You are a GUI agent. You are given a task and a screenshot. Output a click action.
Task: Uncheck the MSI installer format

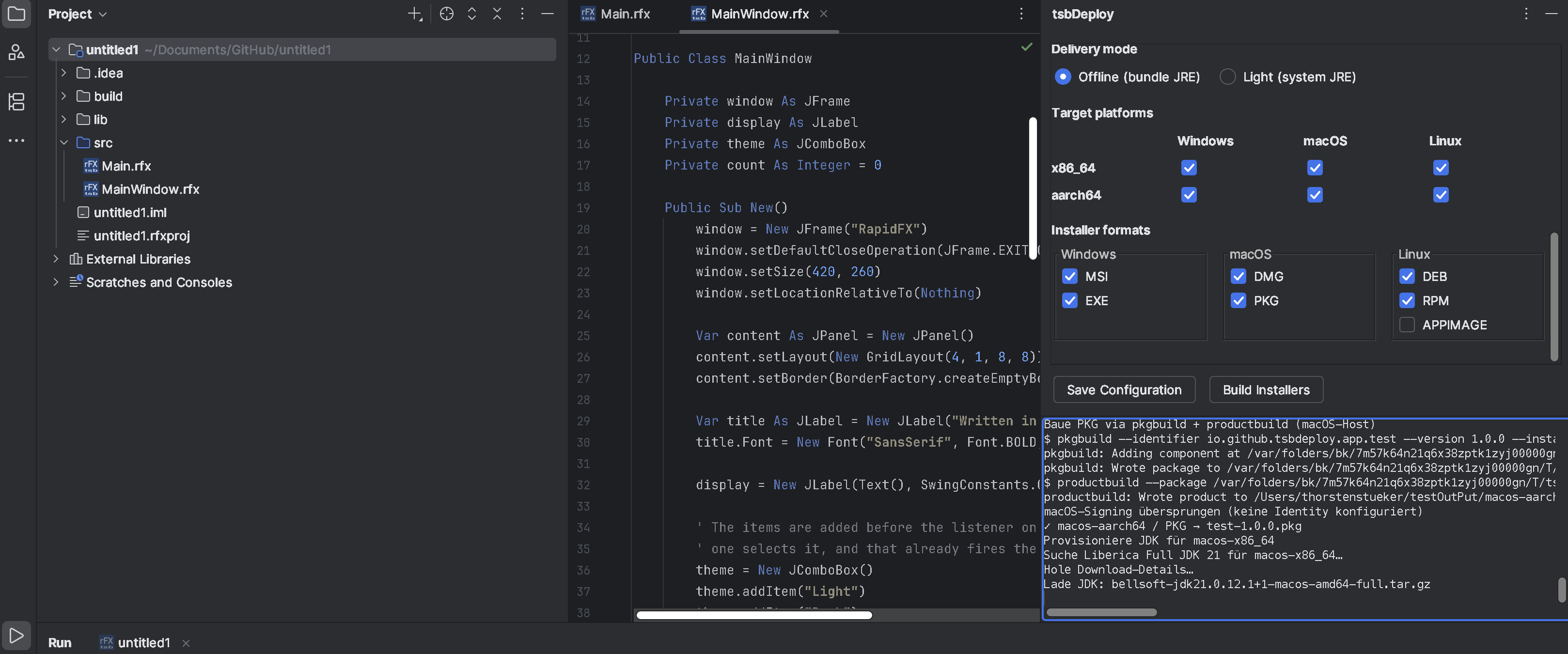pos(1069,276)
